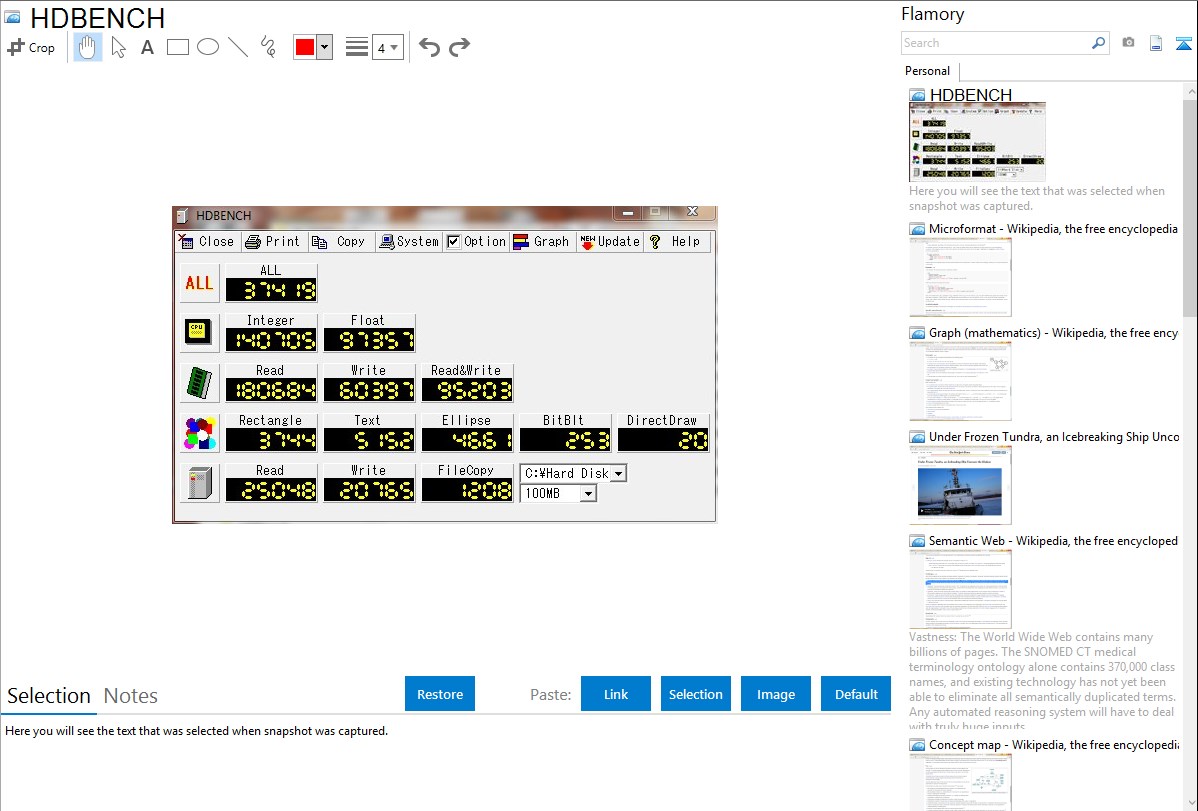
Task: Open the HDBENCH snapshot thumbnail
Action: 977,142
